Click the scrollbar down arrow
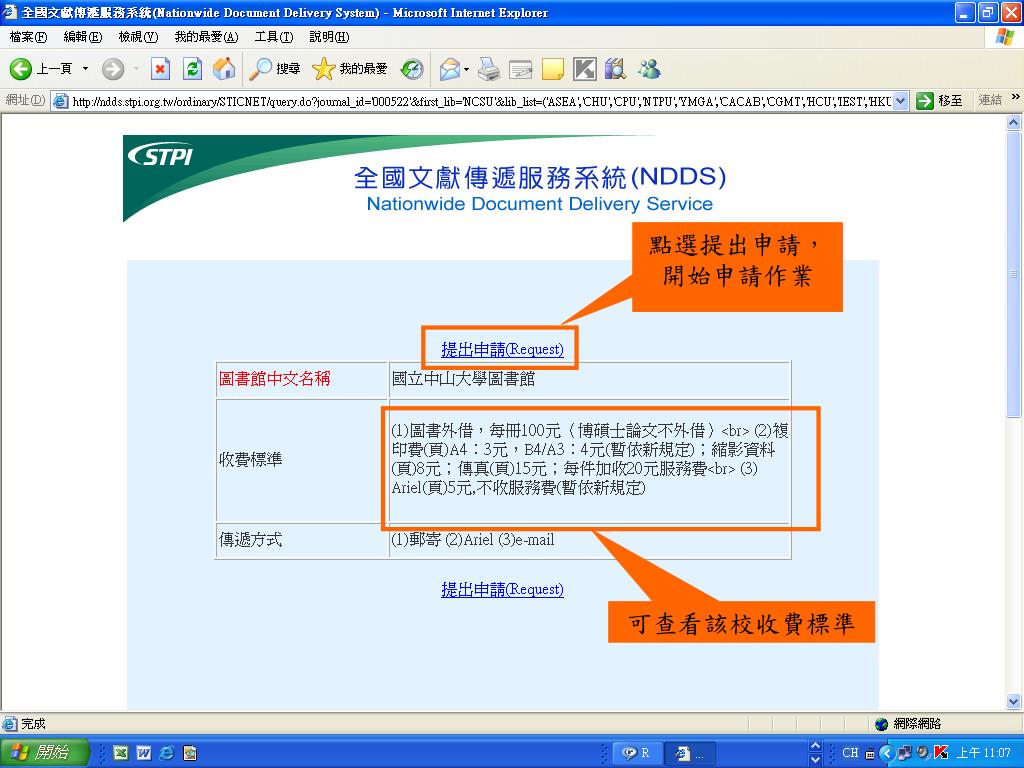Image resolution: width=1024 pixels, height=768 pixels. [1014, 702]
